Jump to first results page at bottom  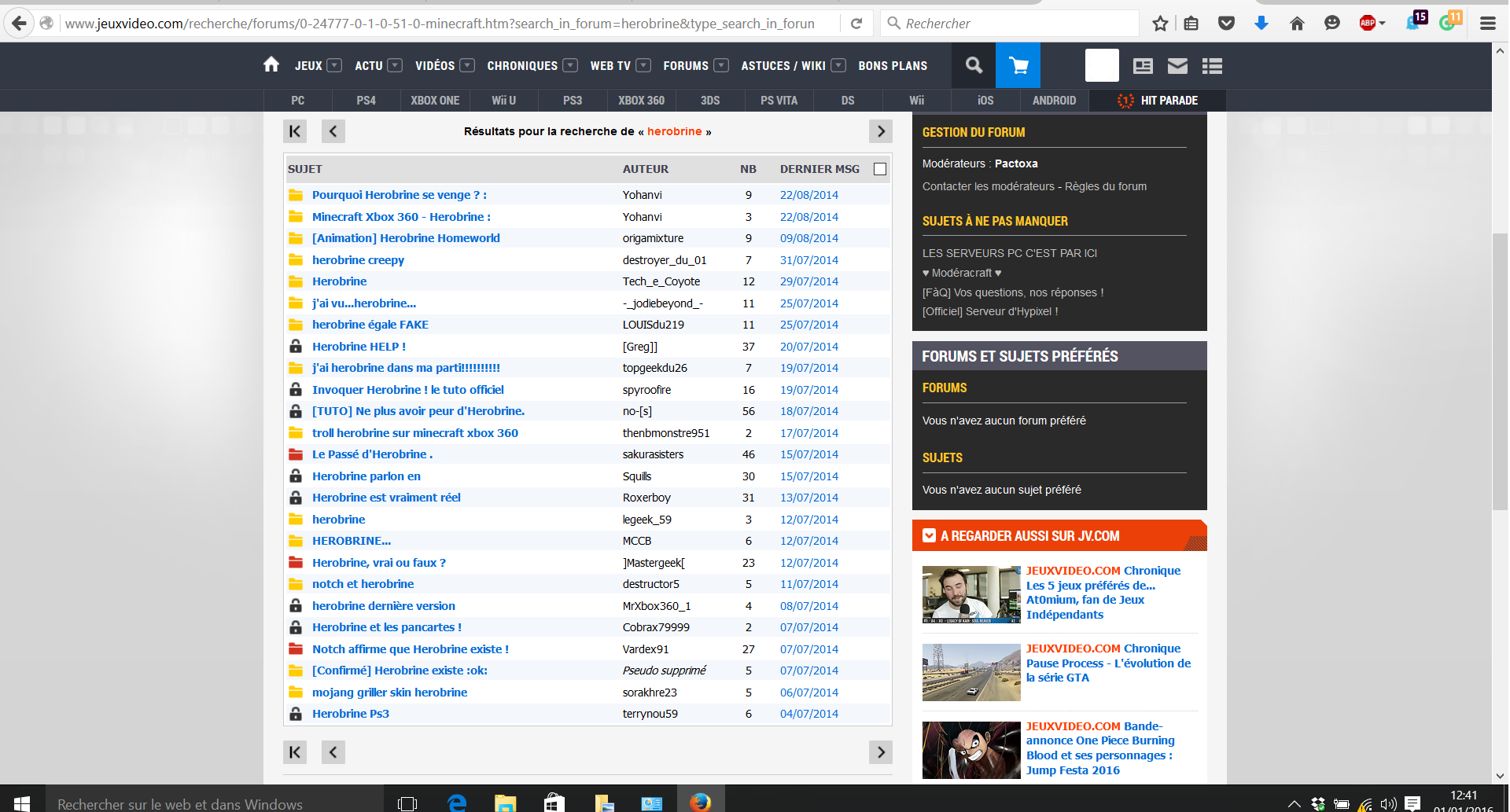pos(295,752)
